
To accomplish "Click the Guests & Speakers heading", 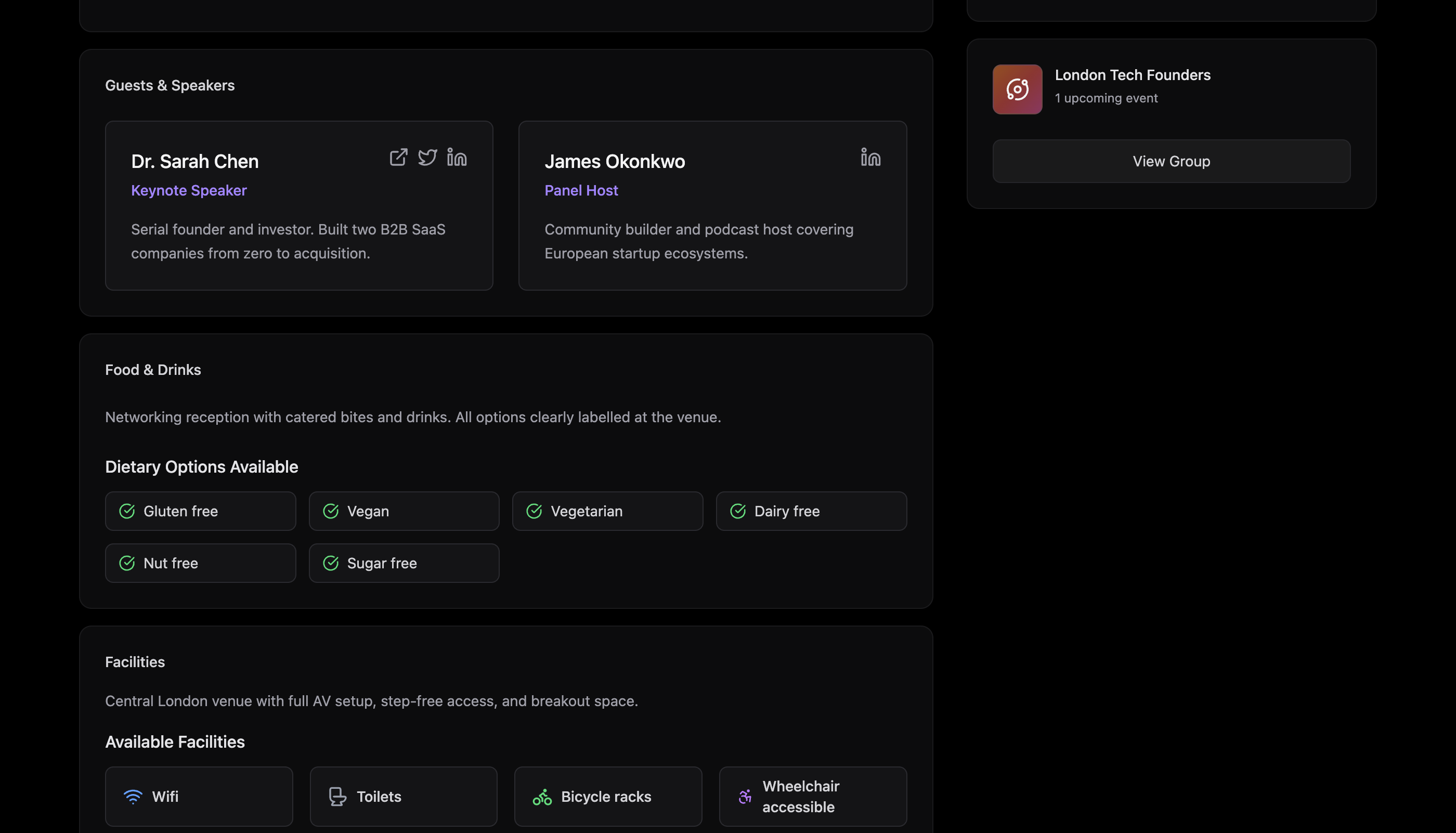I will (x=170, y=85).
